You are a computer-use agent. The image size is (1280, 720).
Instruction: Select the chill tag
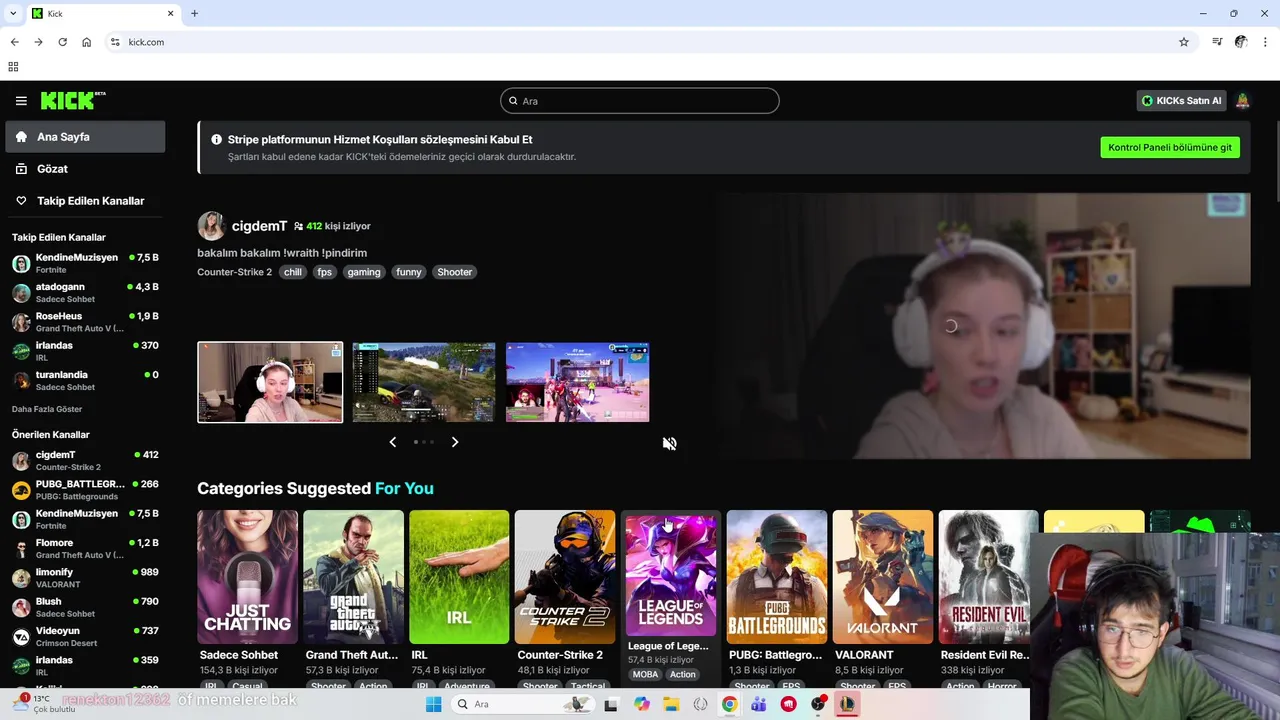click(x=293, y=272)
